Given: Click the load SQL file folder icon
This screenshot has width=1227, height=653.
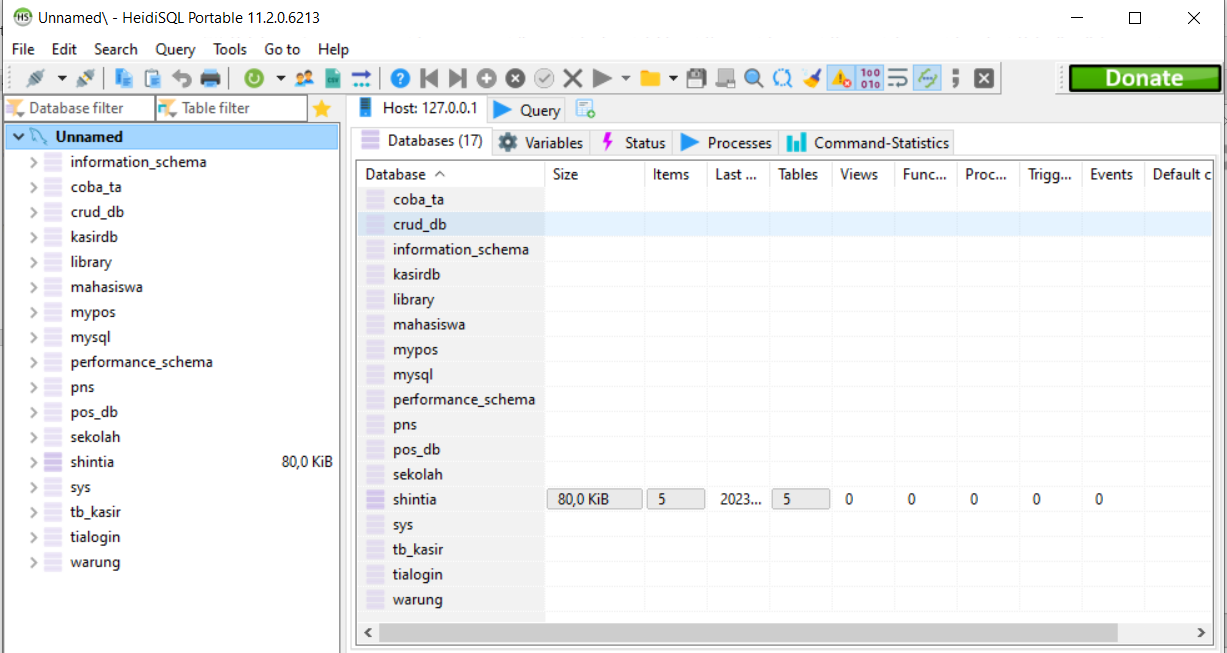Looking at the screenshot, I should (x=650, y=78).
